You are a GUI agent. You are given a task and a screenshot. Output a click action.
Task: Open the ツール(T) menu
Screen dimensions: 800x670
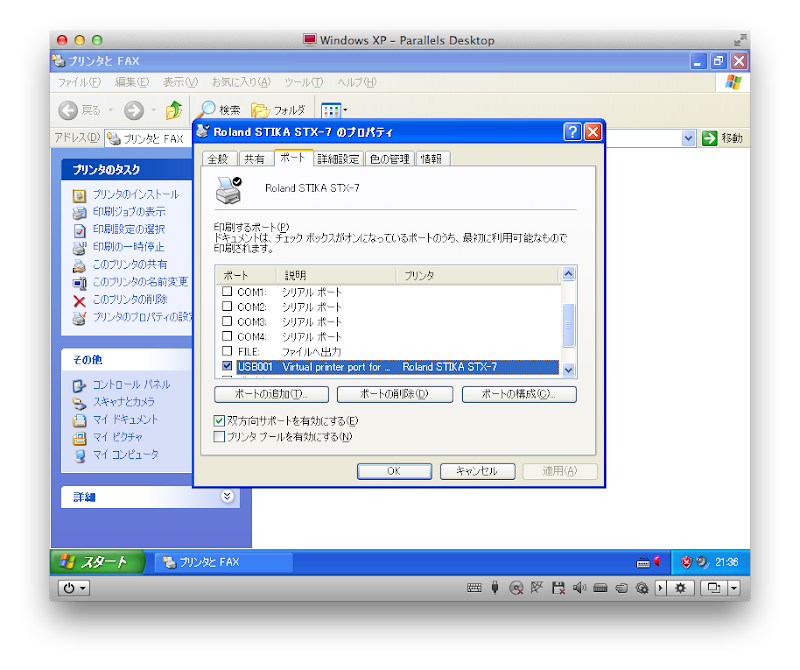click(x=304, y=82)
